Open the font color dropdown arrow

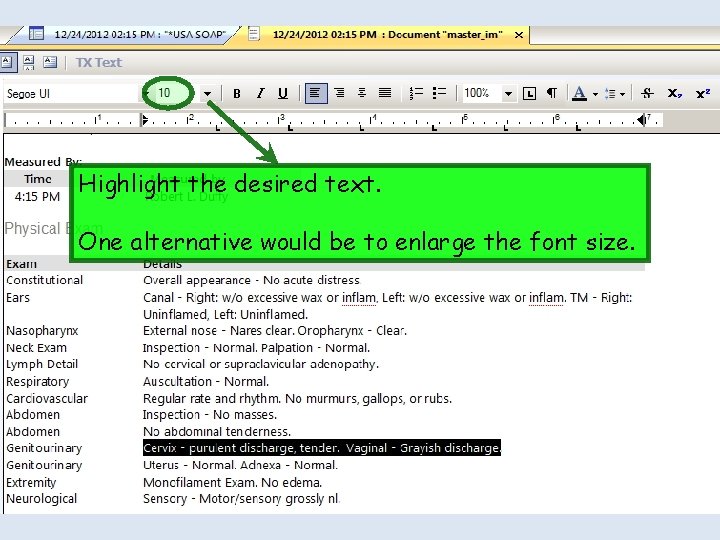(x=595, y=95)
